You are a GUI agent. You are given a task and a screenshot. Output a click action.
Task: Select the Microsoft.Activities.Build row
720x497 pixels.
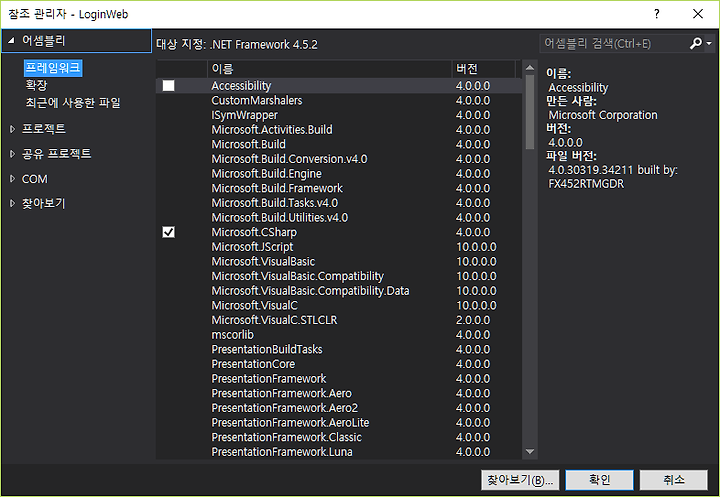tap(339, 130)
